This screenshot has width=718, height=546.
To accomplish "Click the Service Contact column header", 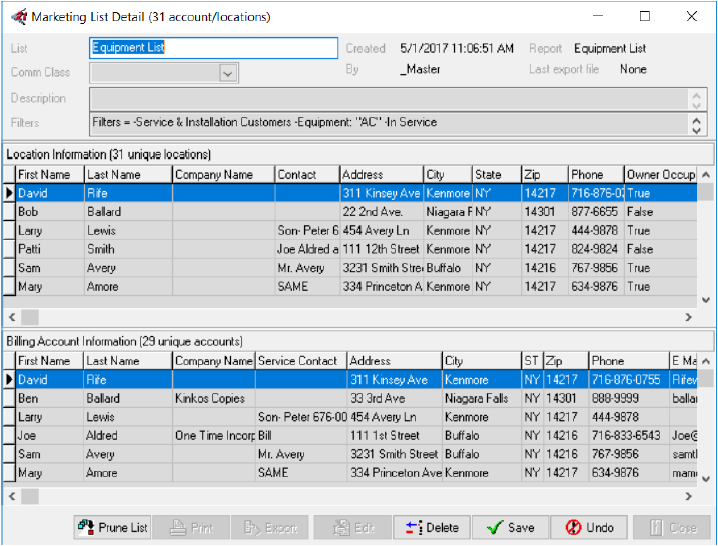I will pyautogui.click(x=301, y=361).
